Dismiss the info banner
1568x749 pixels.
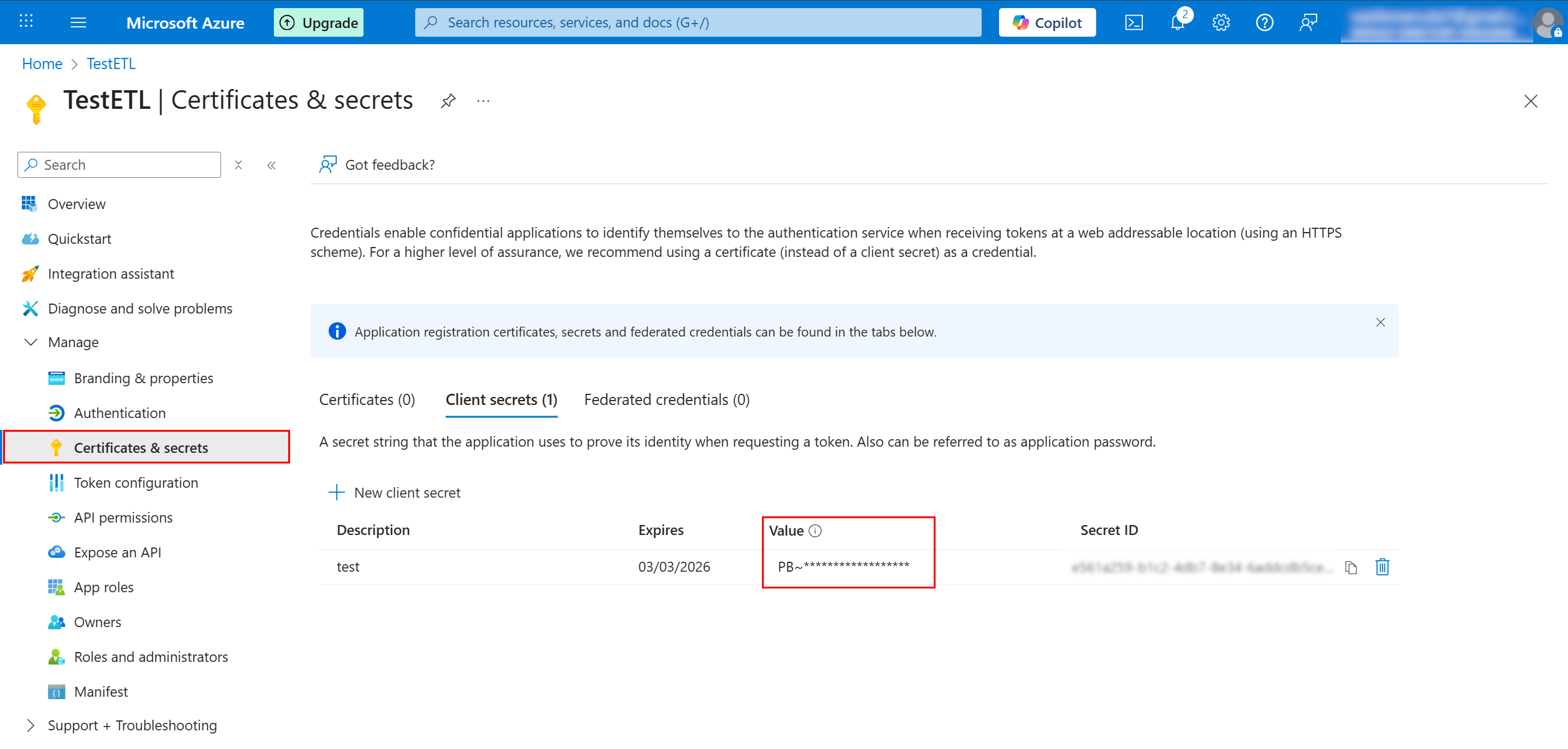(1380, 322)
